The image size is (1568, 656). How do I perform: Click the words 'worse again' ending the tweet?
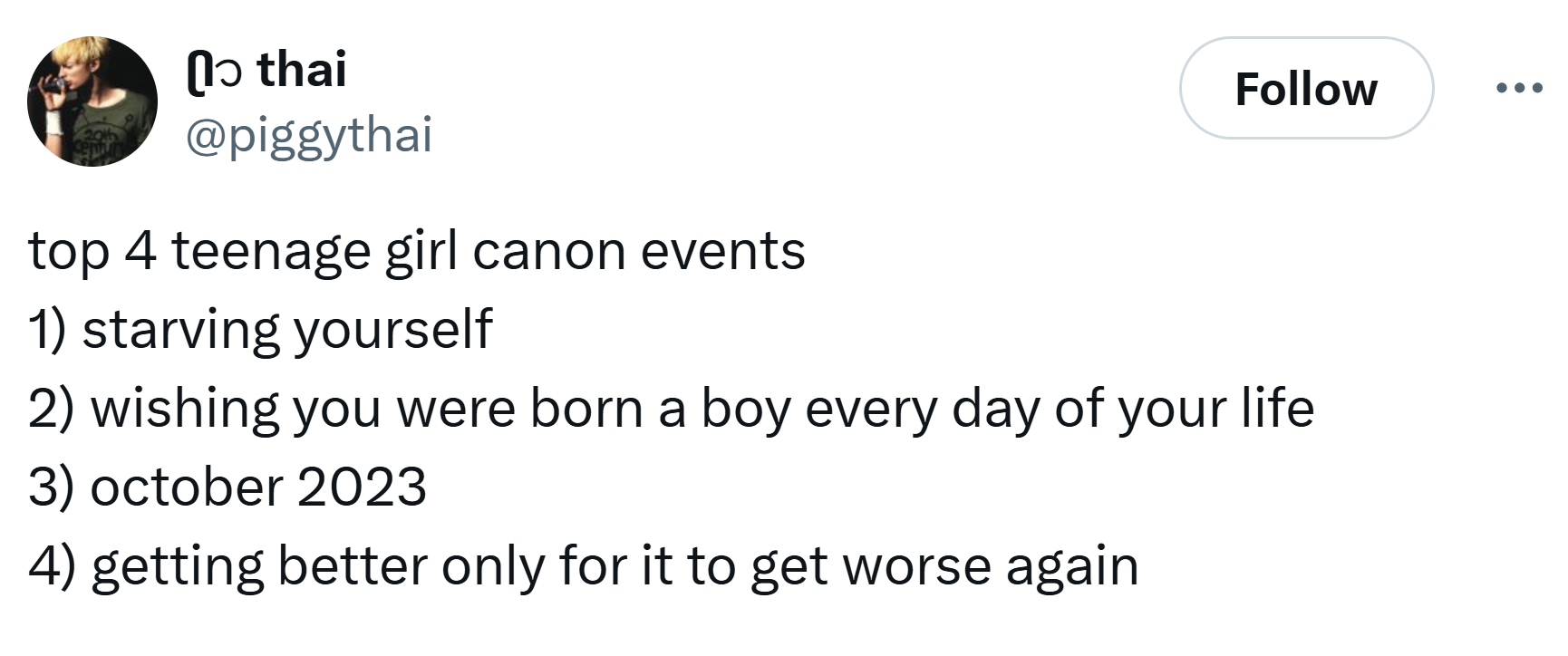[990, 568]
